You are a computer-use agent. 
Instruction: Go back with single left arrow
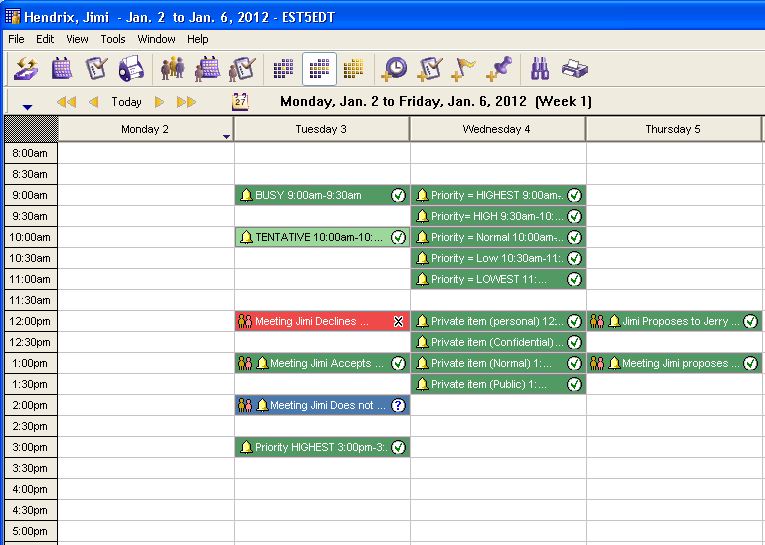[94, 101]
